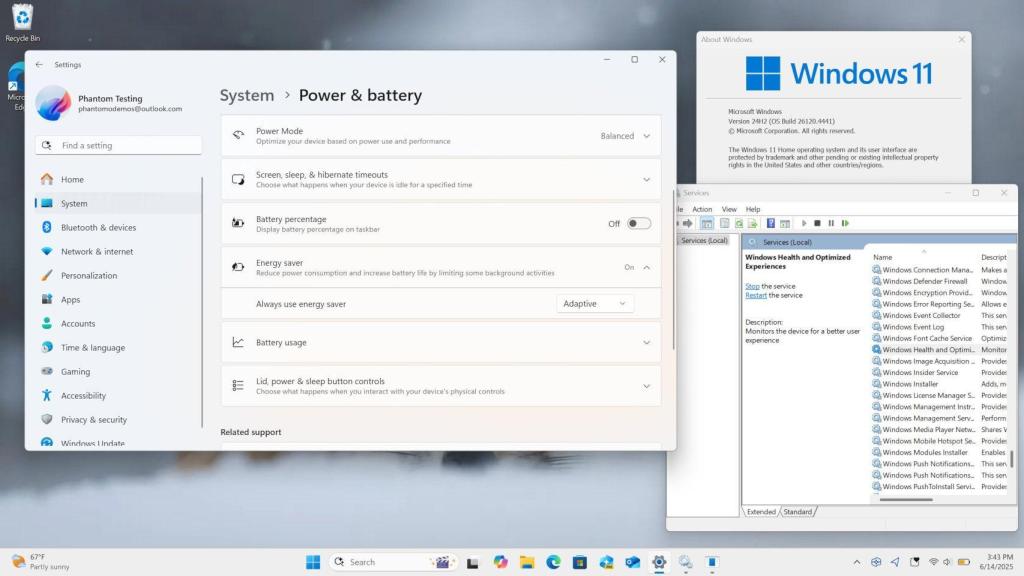Pause the service using the pause icon

[x=831, y=223]
